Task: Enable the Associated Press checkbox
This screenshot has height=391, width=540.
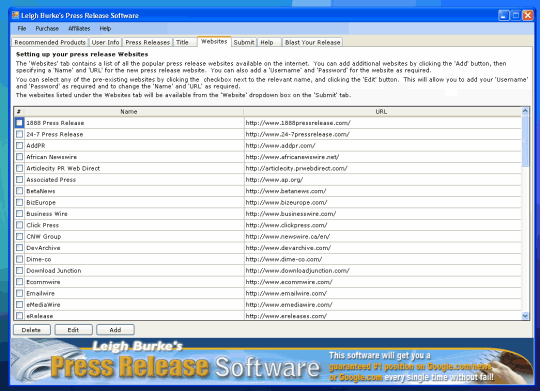Action: pos(19,179)
